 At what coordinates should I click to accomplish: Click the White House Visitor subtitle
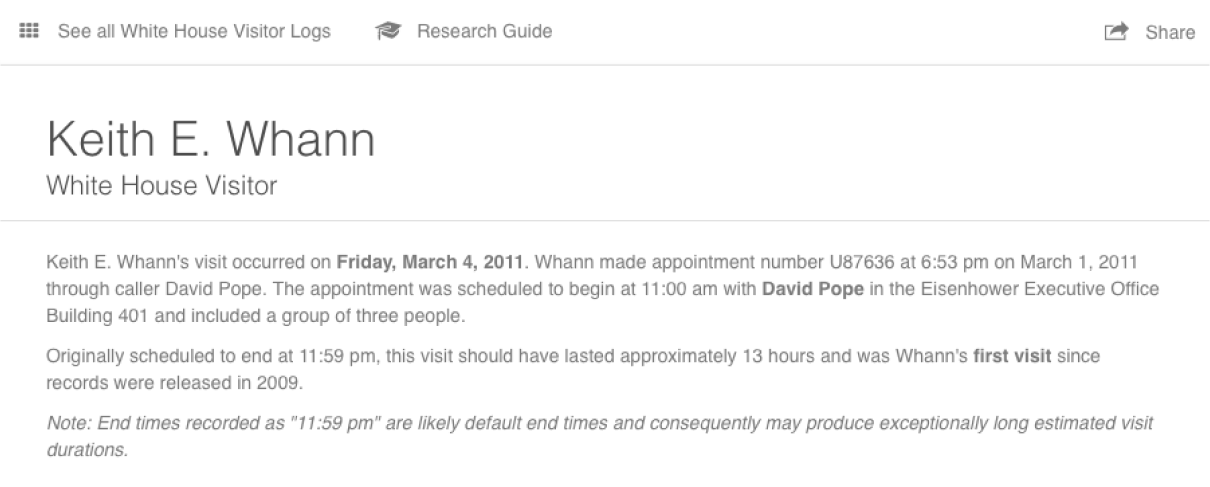tap(162, 186)
